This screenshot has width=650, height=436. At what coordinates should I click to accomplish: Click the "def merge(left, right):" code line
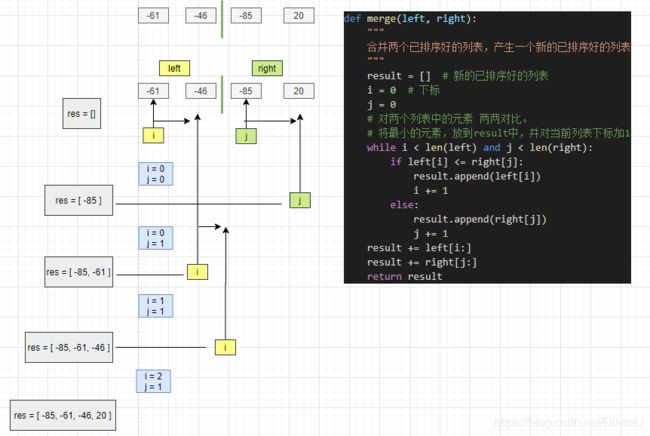(x=410, y=19)
